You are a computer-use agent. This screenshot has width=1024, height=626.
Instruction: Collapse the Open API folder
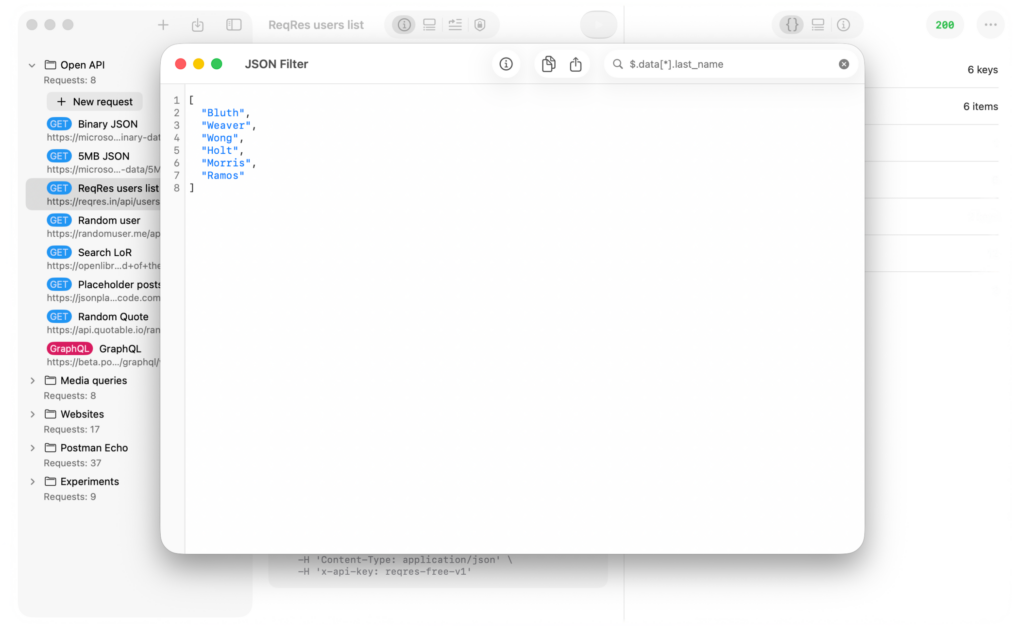[32, 65]
